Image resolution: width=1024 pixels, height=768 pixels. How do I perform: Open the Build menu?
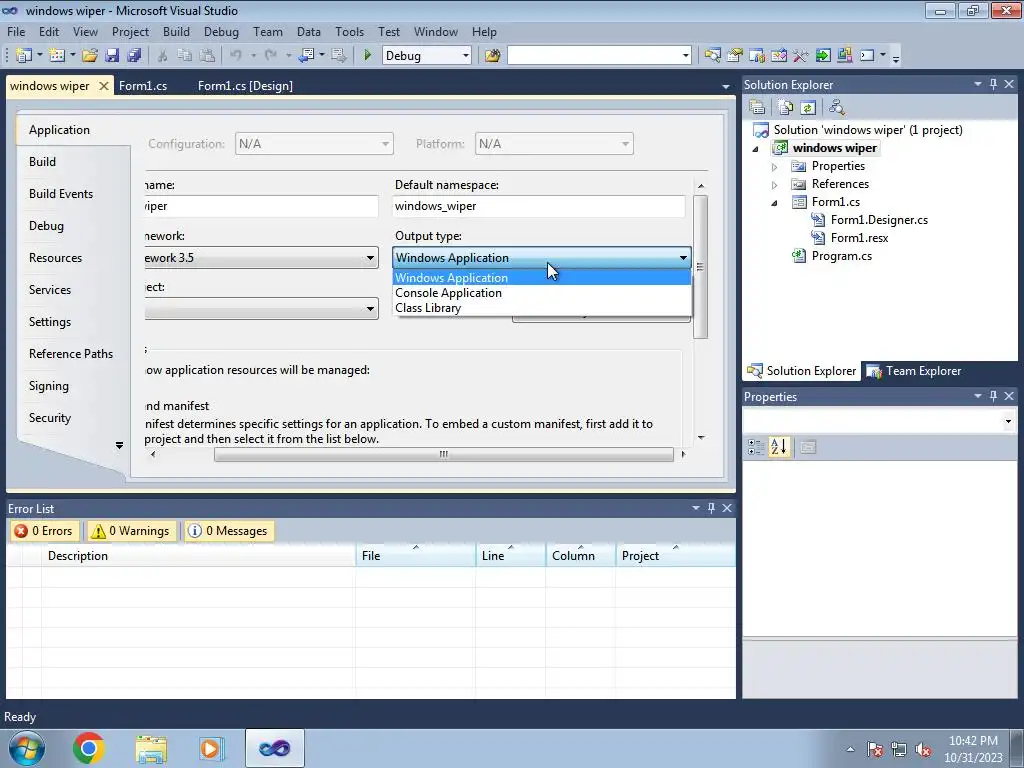(x=176, y=31)
